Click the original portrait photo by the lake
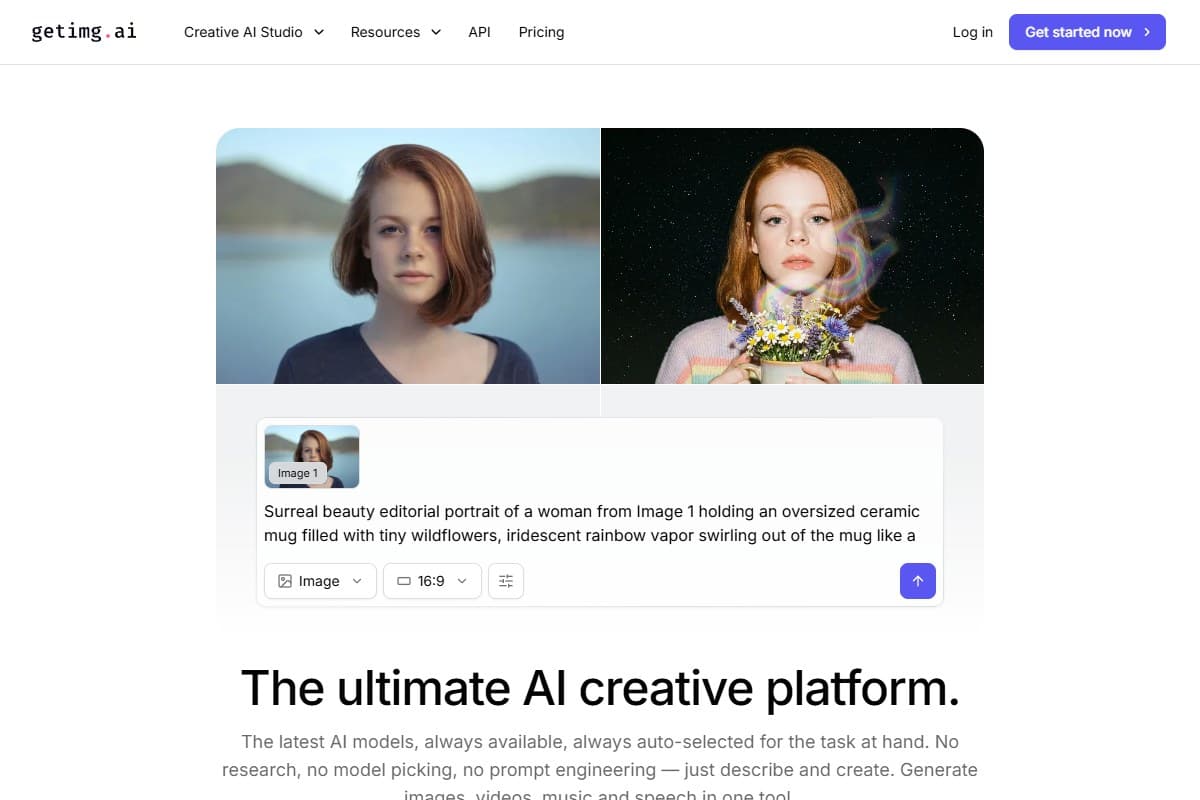The width and height of the screenshot is (1200, 800). point(408,256)
